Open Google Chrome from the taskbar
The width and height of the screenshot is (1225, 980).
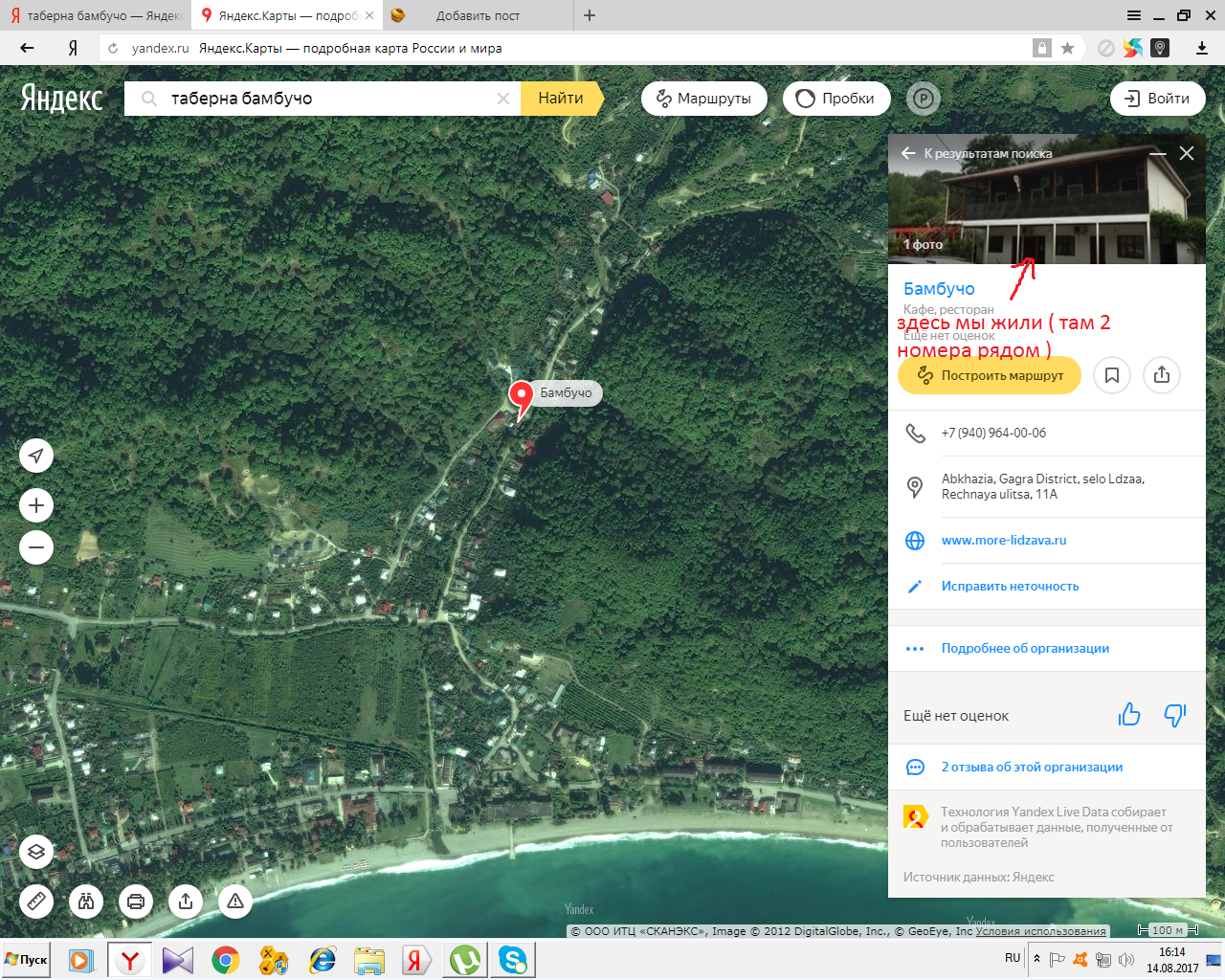(x=226, y=959)
